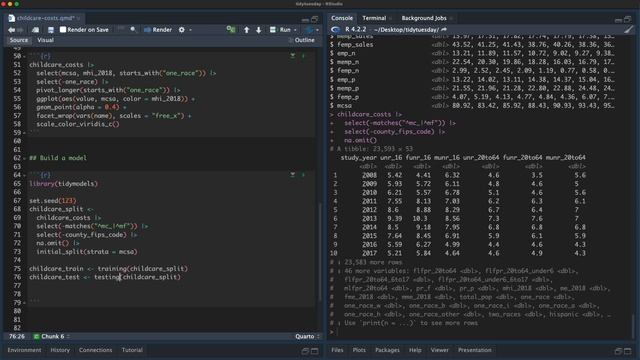Open the render settings gear
Image resolution: width=640 pixels, height=360 pixels.
pos(182,30)
